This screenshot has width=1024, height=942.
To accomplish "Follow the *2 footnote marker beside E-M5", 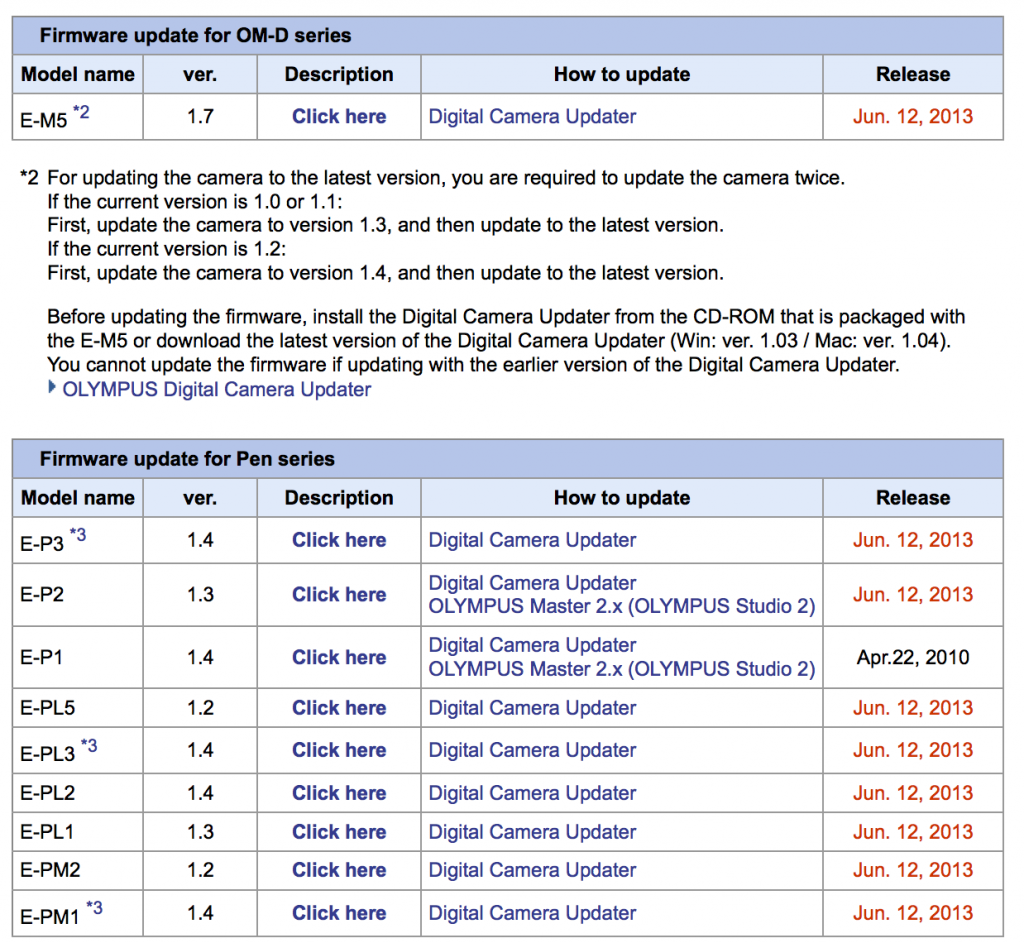I will coord(81,112).
